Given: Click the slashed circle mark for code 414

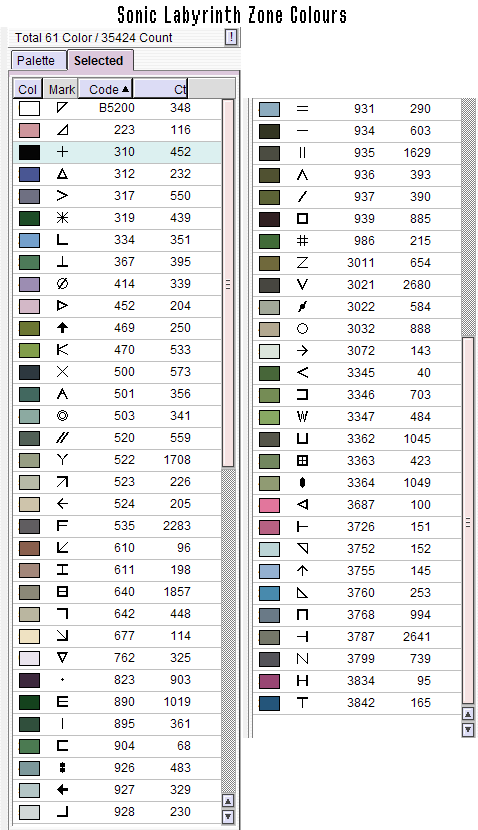Looking at the screenshot, I should tap(62, 284).
